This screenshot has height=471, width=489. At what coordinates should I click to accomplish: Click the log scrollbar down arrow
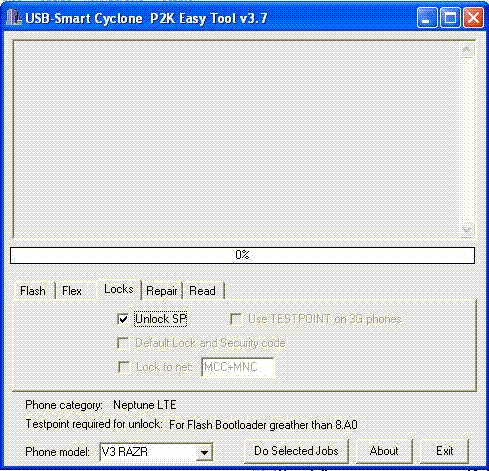(x=467, y=229)
